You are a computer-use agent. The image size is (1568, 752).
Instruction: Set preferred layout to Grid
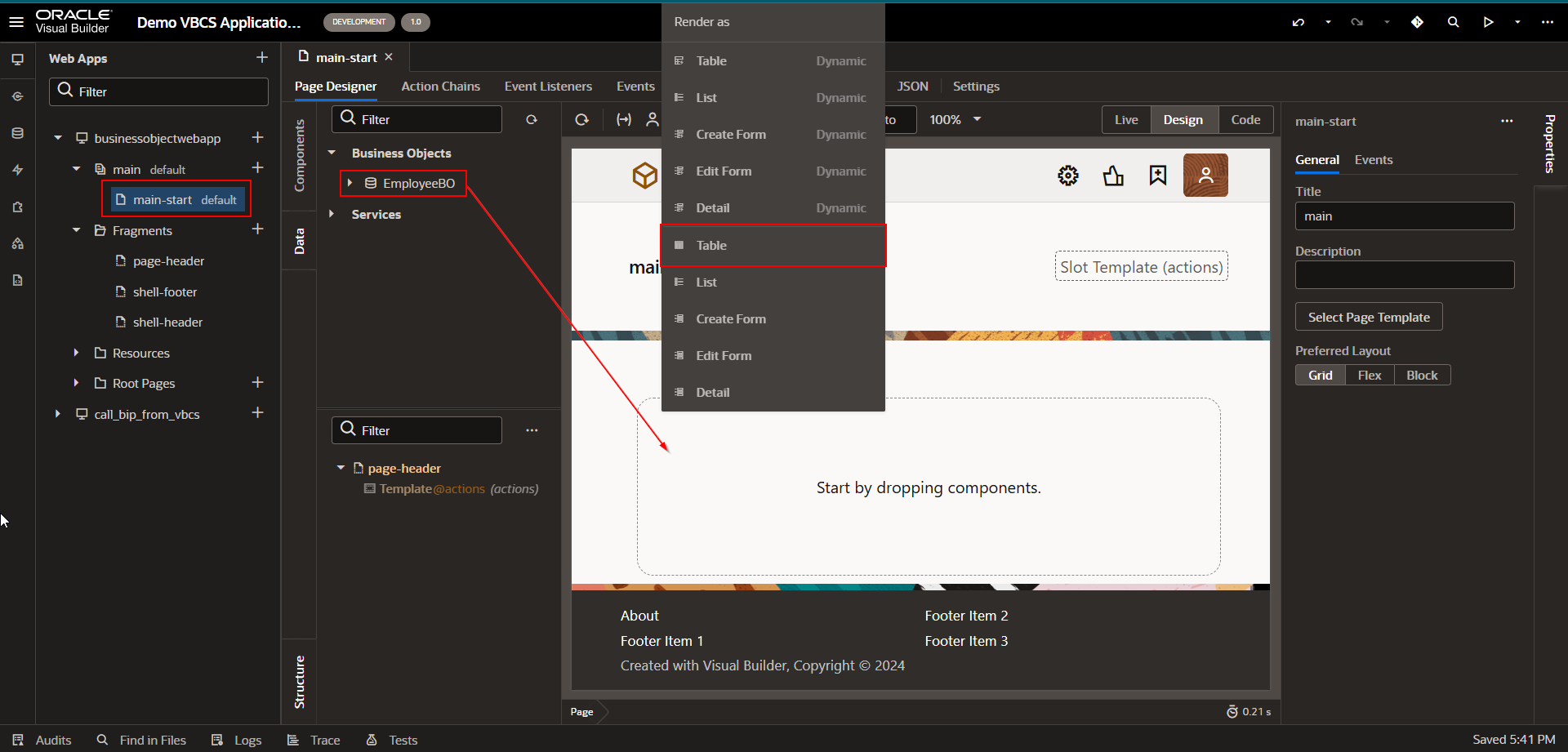1320,375
